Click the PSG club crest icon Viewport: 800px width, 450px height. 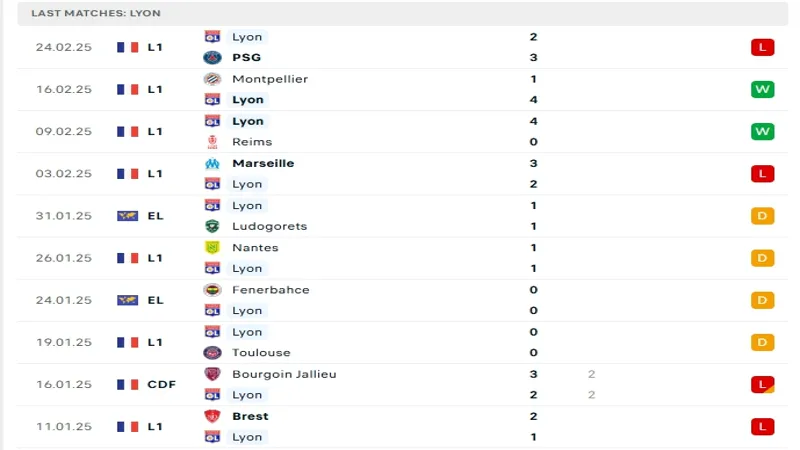point(212,58)
